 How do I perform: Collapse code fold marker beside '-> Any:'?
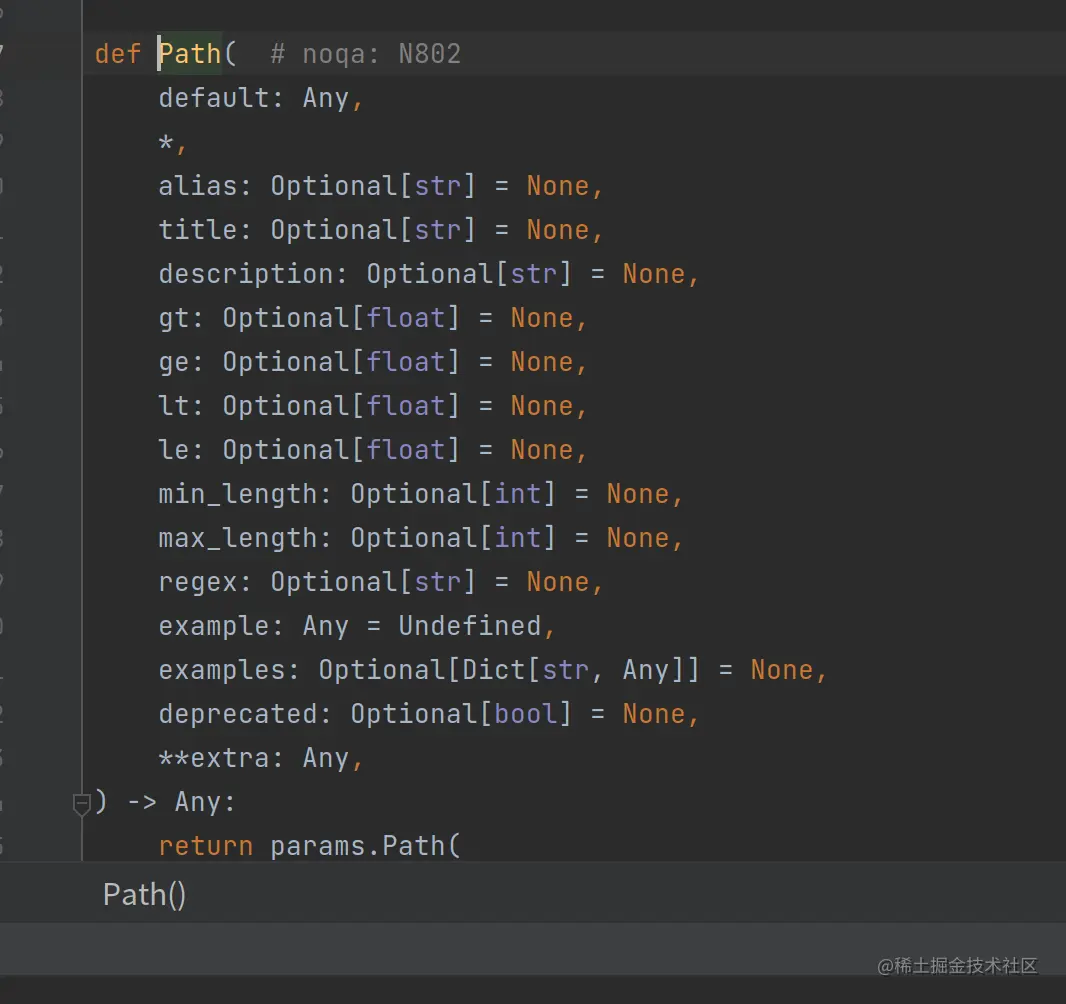tap(82, 804)
